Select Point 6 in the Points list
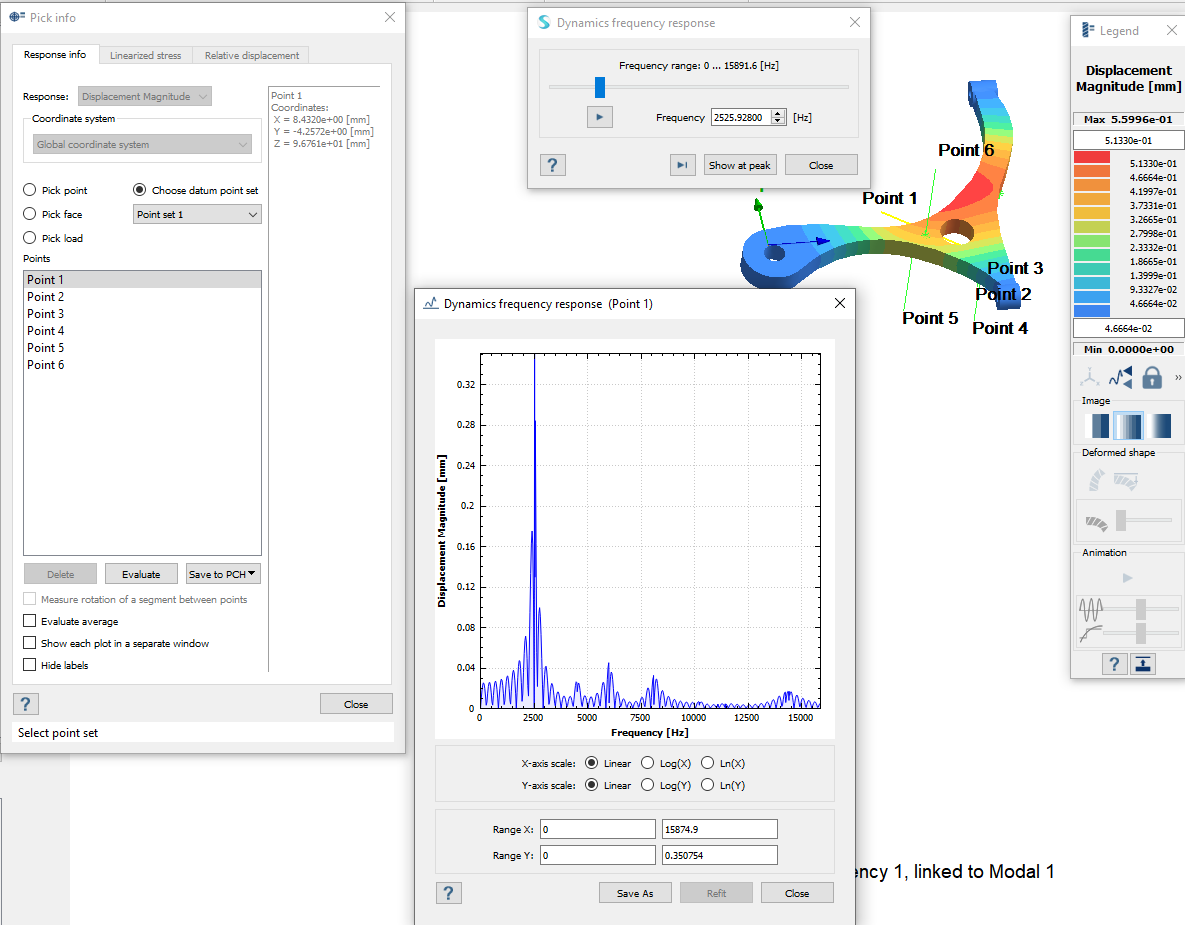Screen dimensions: 1185x925 tap(142, 364)
